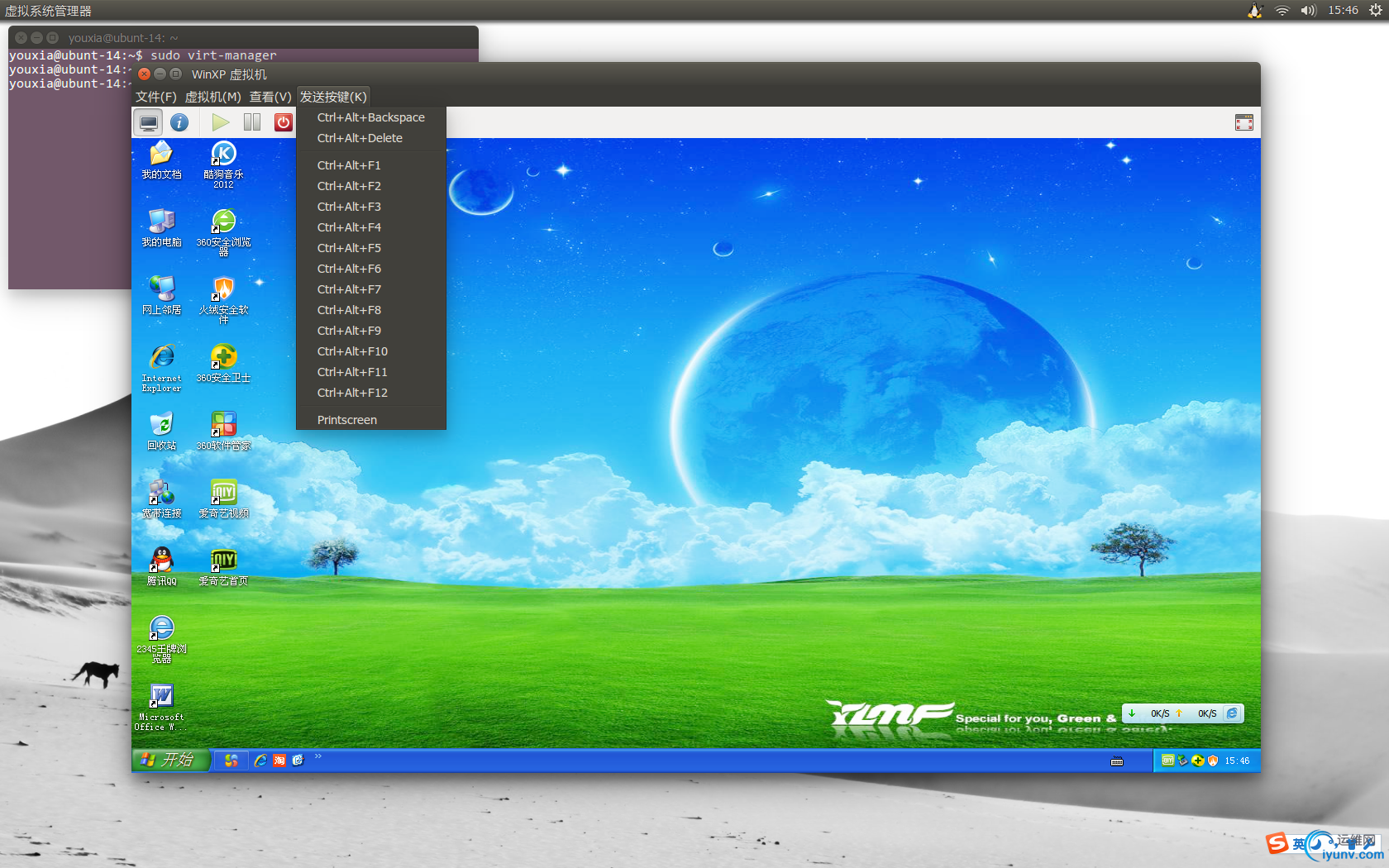This screenshot has width=1389, height=868.
Task: Open the virtual hardware details (info) view
Action: point(179,122)
